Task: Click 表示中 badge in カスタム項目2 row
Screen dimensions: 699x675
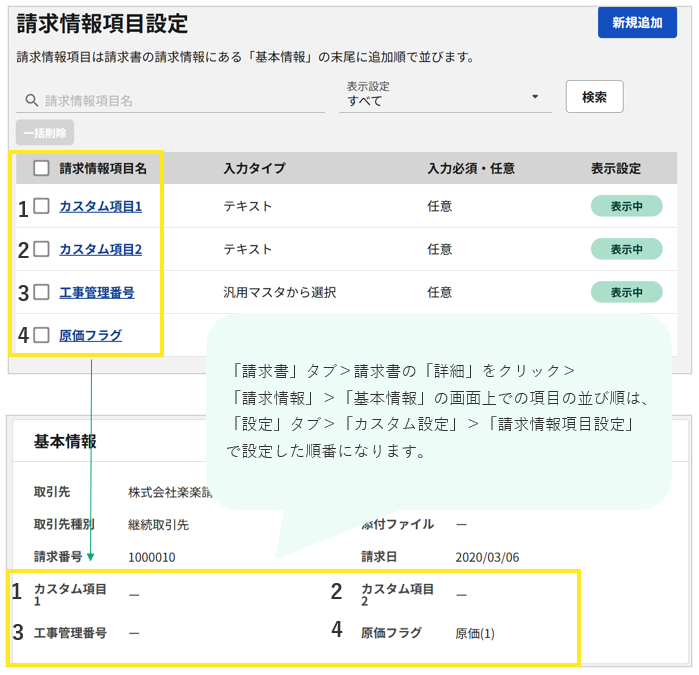Action: point(626,249)
